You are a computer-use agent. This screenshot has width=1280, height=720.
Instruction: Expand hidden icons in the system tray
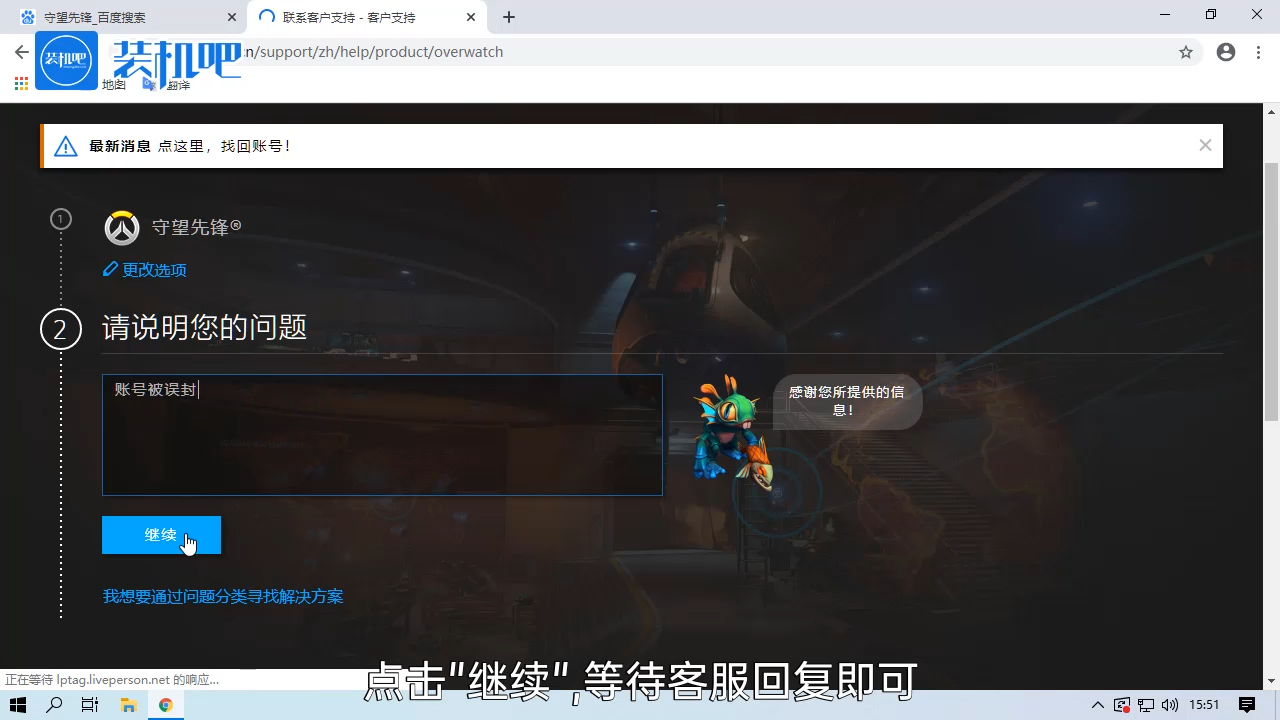tap(1097, 705)
